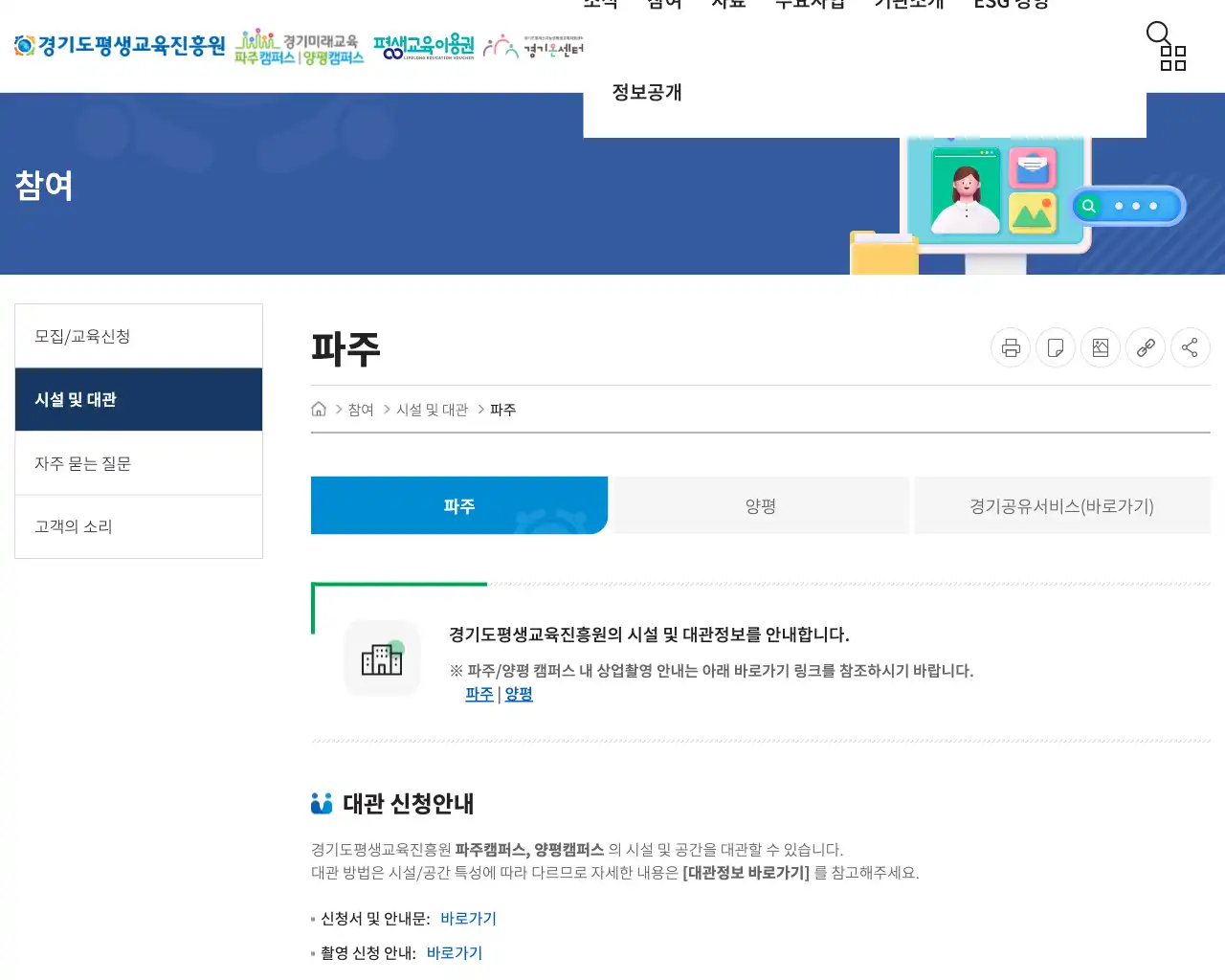The width and height of the screenshot is (1225, 980).
Task: Open 모집/교육신청 in sidebar
Action: click(x=139, y=336)
